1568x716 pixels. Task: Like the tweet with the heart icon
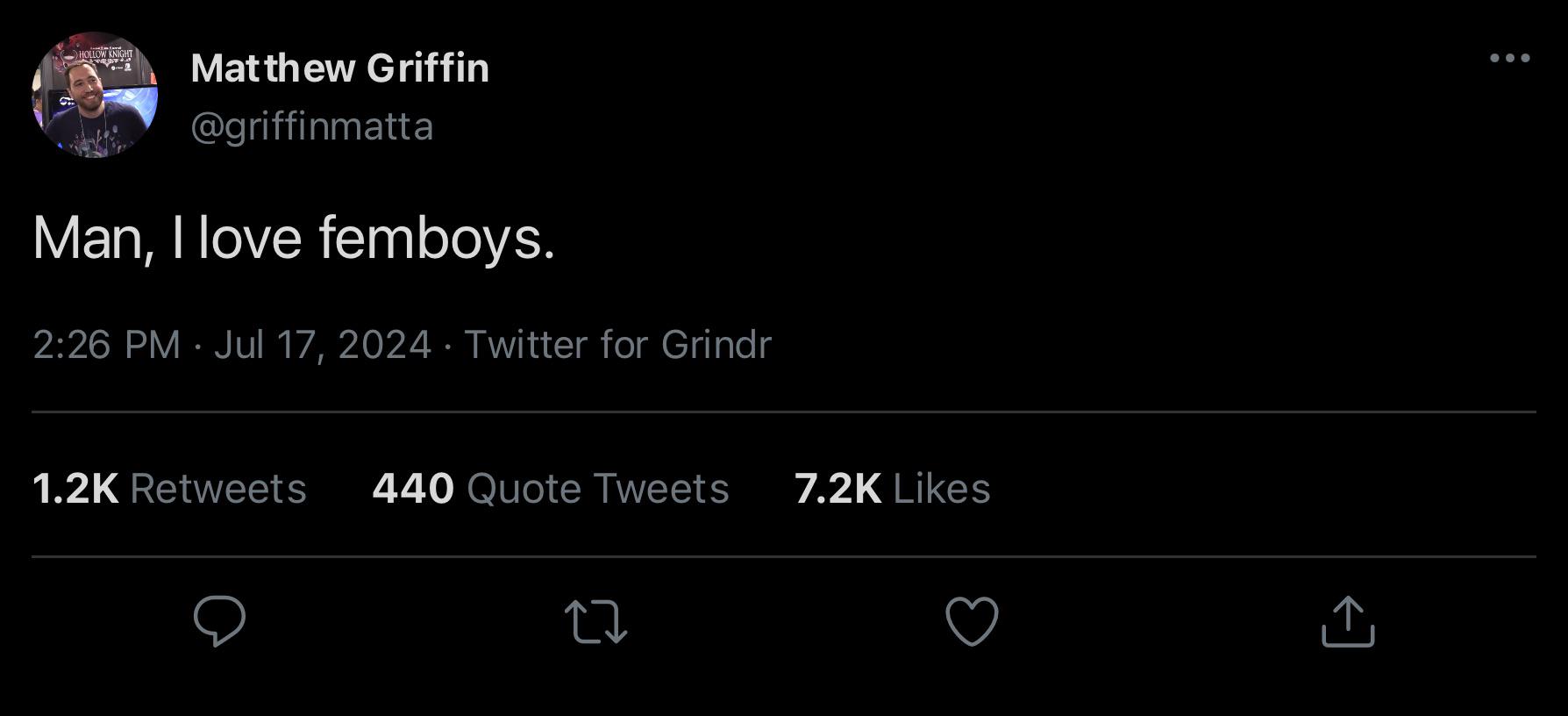point(972,621)
